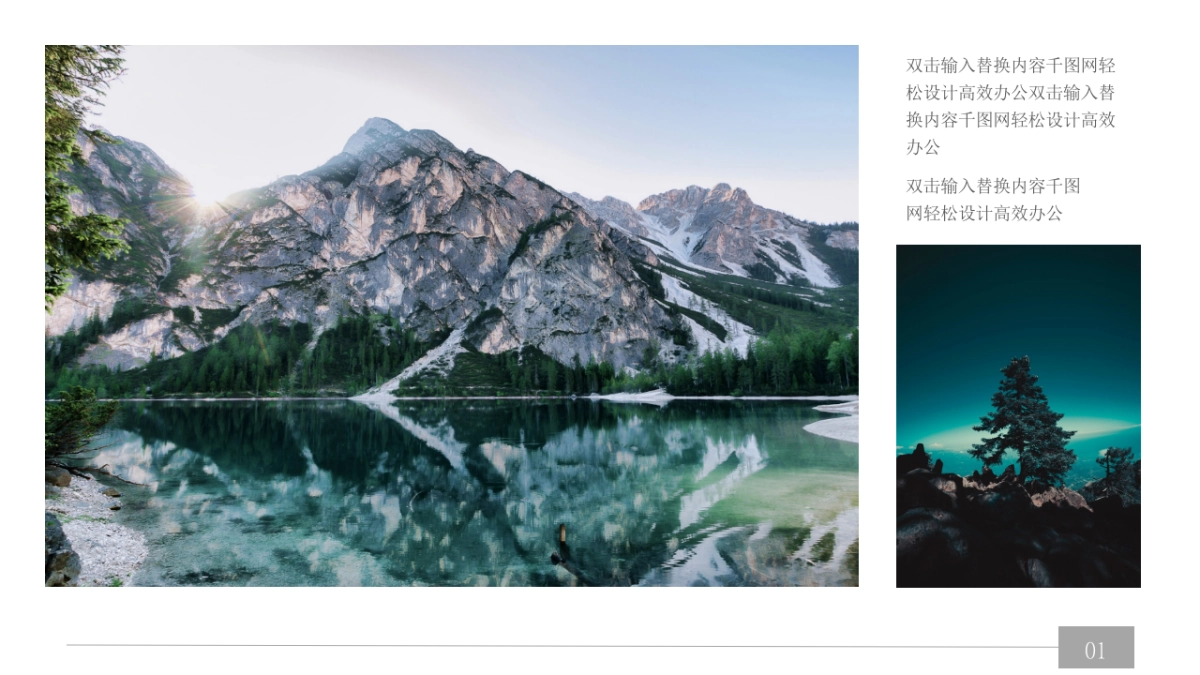Click the upper four-line Chinese text block

click(x=1011, y=106)
